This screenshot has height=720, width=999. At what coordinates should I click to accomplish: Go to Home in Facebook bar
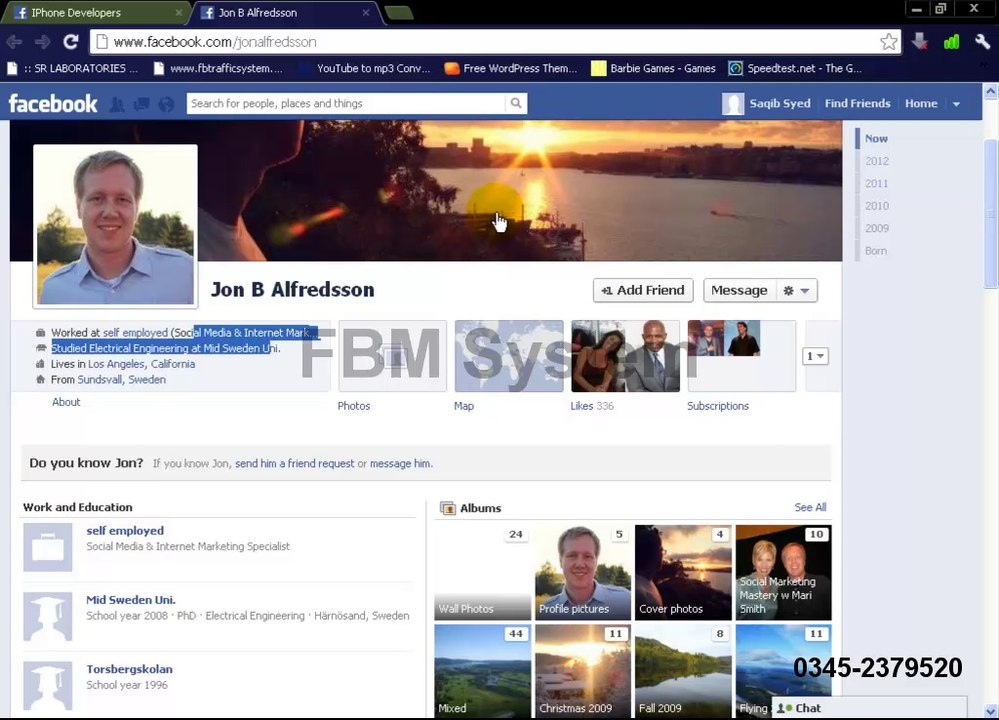click(x=921, y=103)
